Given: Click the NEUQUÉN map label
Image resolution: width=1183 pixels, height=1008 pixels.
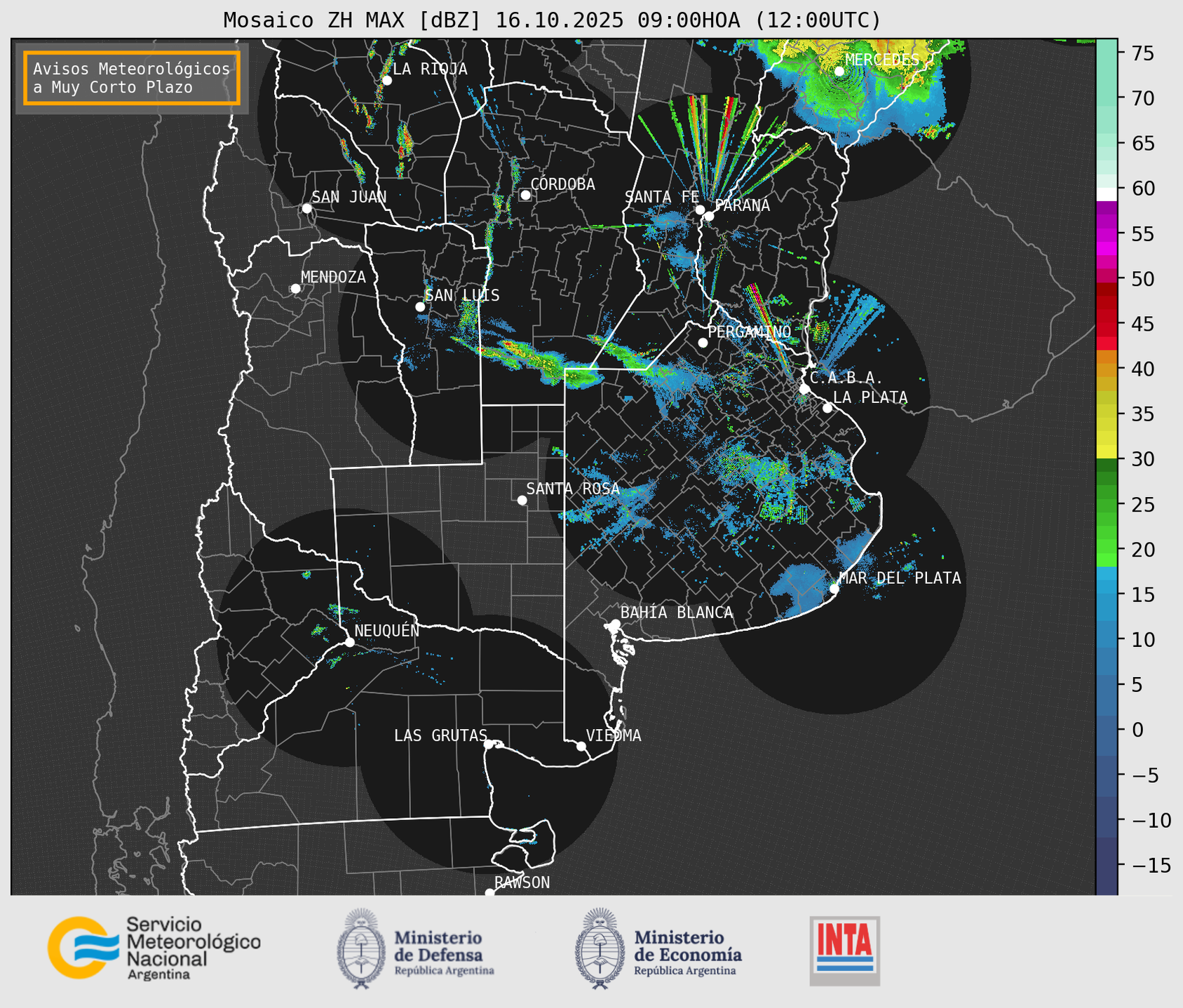Looking at the screenshot, I should click(x=386, y=630).
